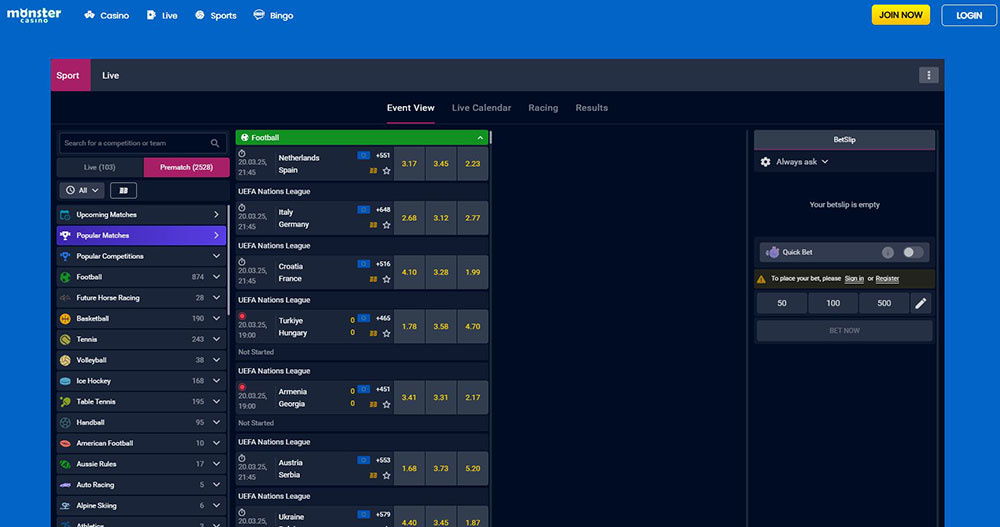Click the Ice Hockey puck icon
The width and height of the screenshot is (1000, 527).
[65, 381]
